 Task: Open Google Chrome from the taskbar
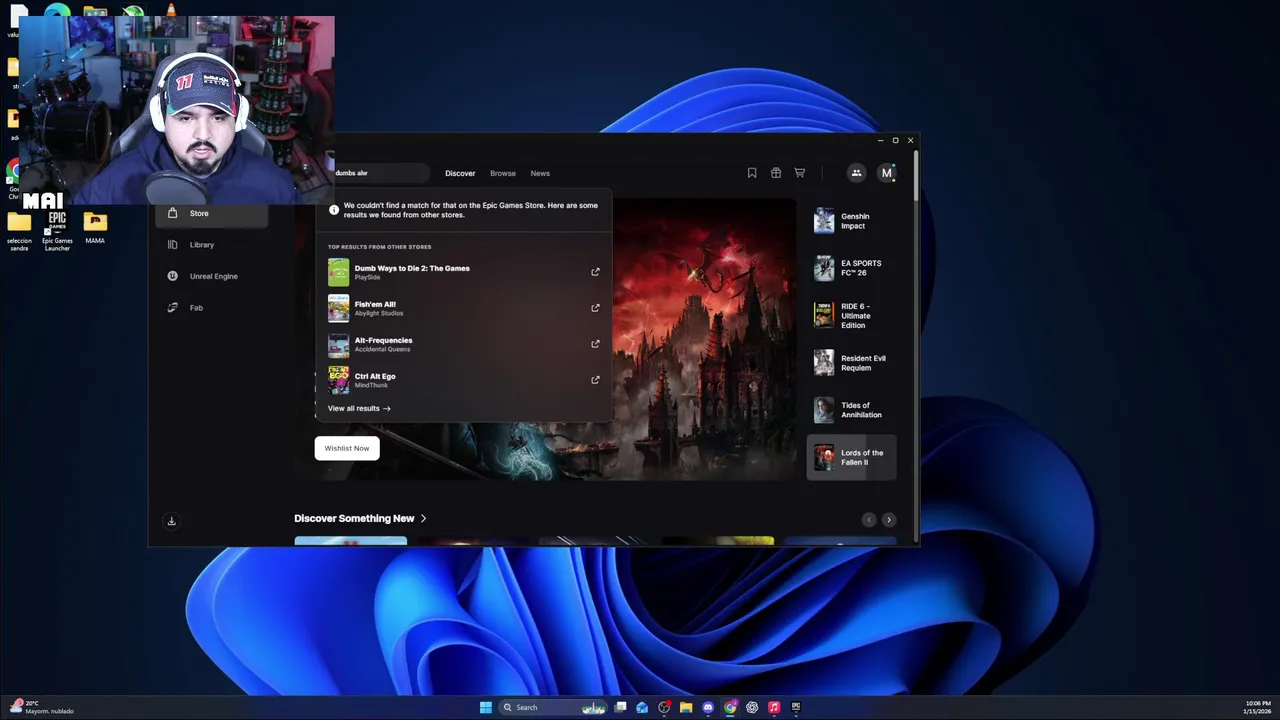coord(730,707)
